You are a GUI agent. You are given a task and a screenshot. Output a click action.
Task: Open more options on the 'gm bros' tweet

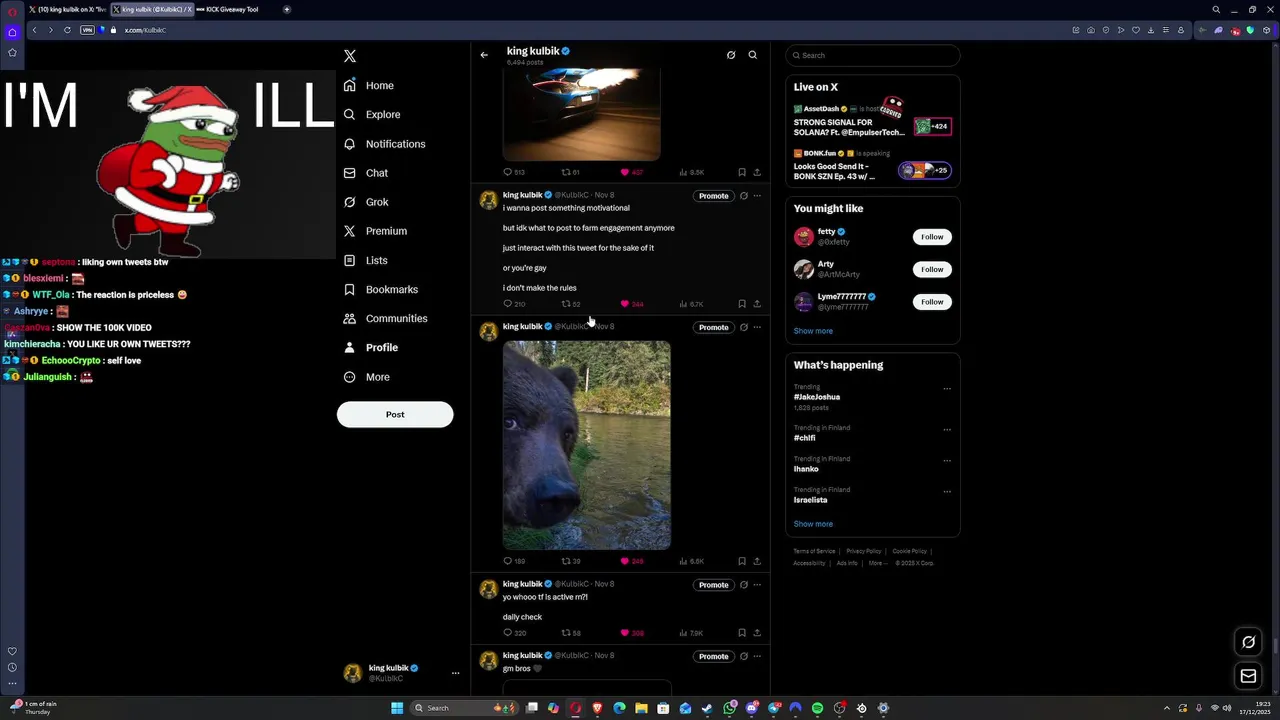(x=757, y=657)
